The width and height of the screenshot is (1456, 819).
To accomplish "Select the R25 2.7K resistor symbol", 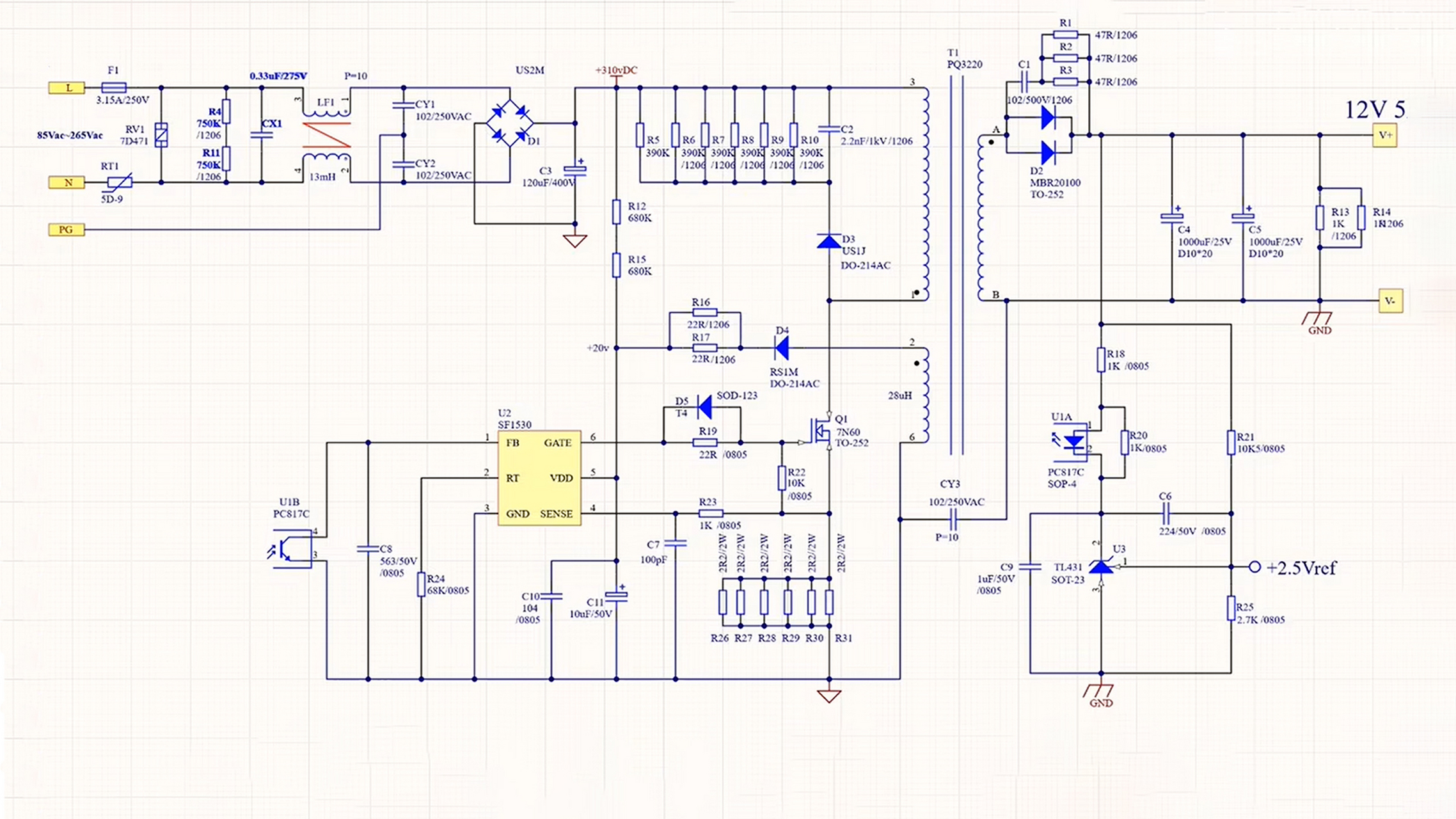I will 1231,608.
